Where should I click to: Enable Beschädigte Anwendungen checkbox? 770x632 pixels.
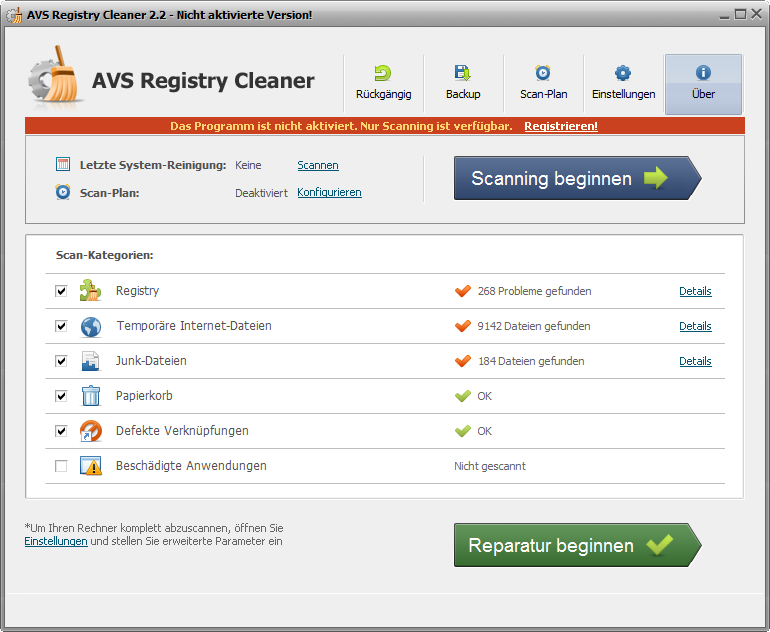(61, 466)
